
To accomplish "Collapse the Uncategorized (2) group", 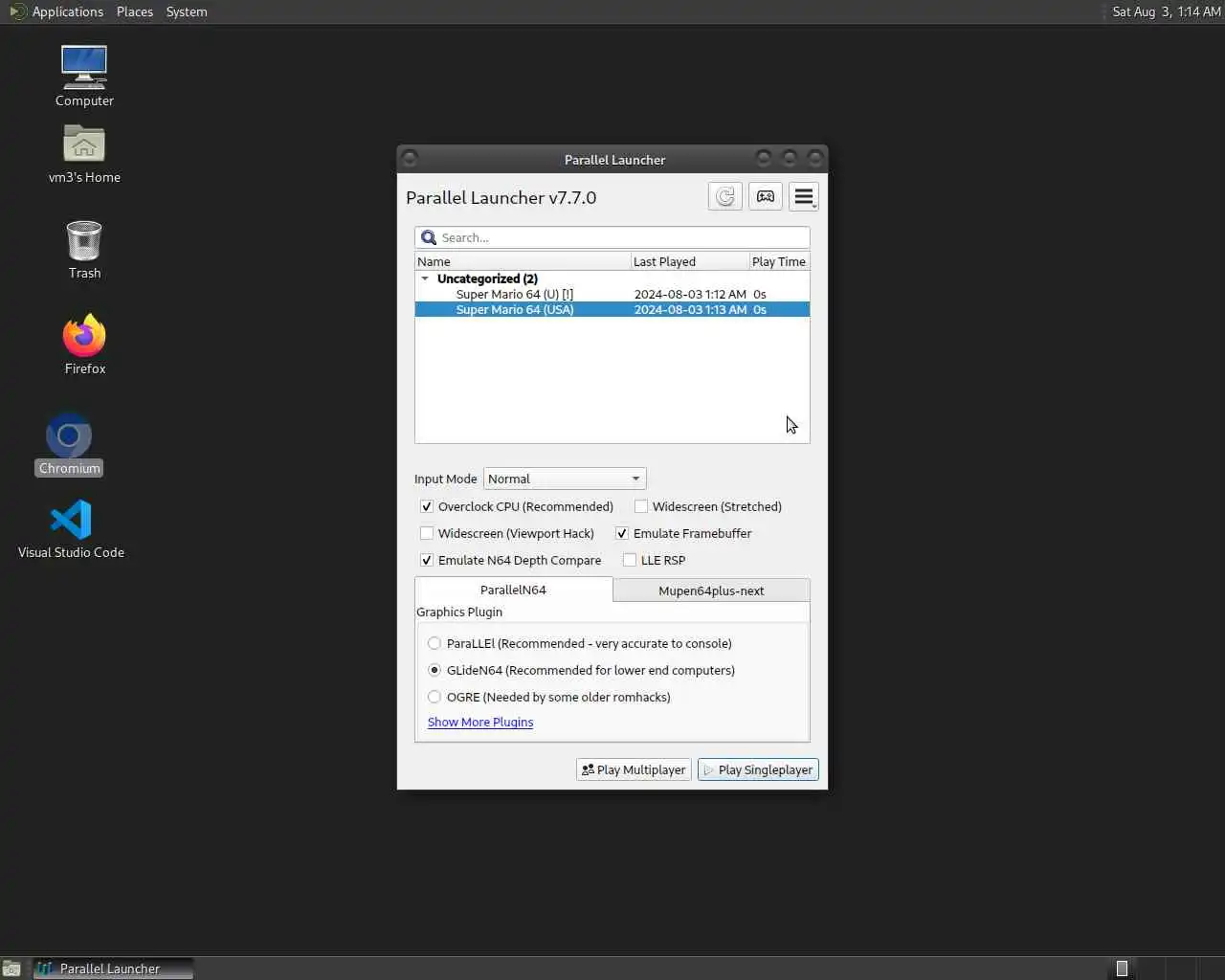I will pos(425,278).
